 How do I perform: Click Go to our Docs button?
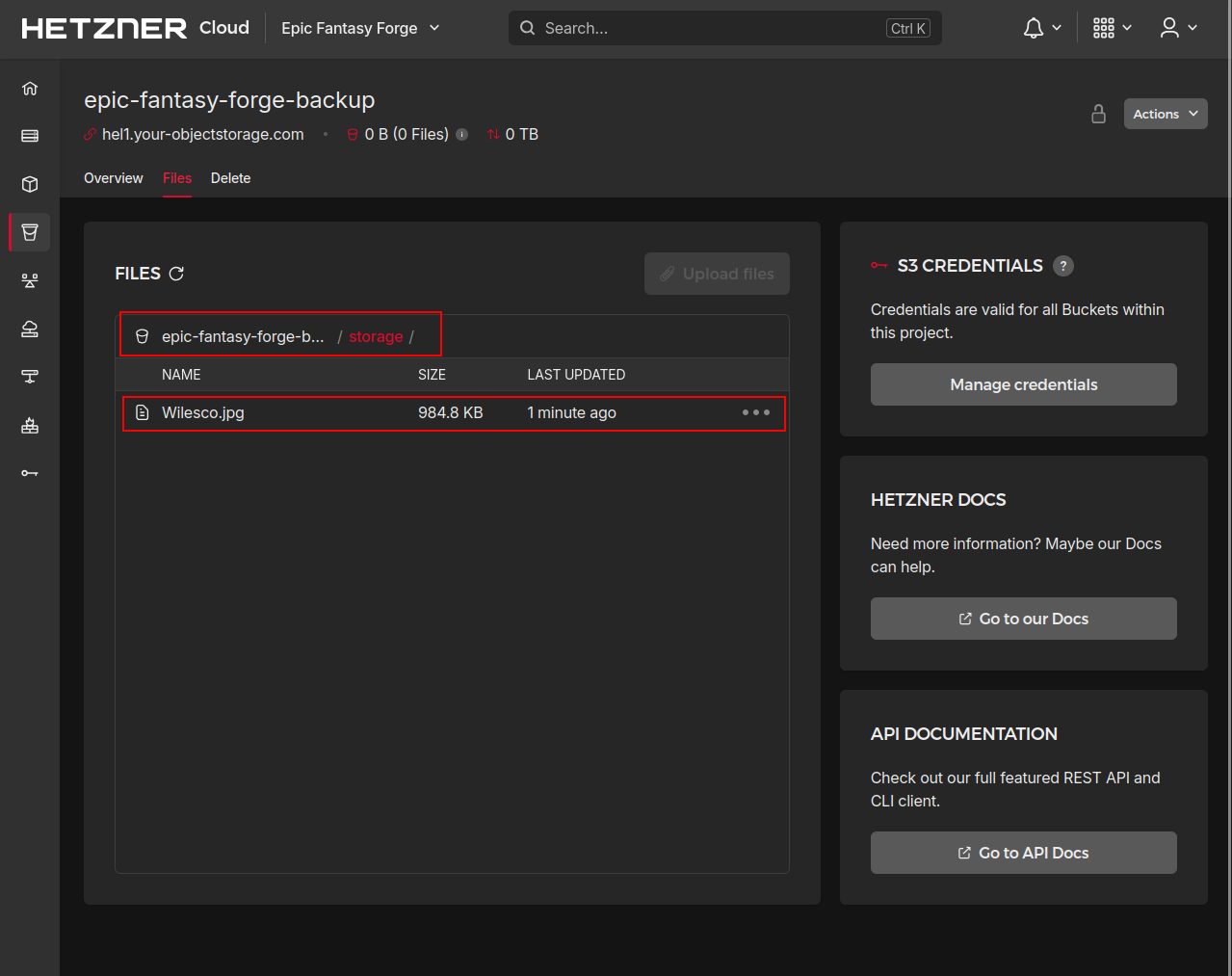click(x=1024, y=619)
